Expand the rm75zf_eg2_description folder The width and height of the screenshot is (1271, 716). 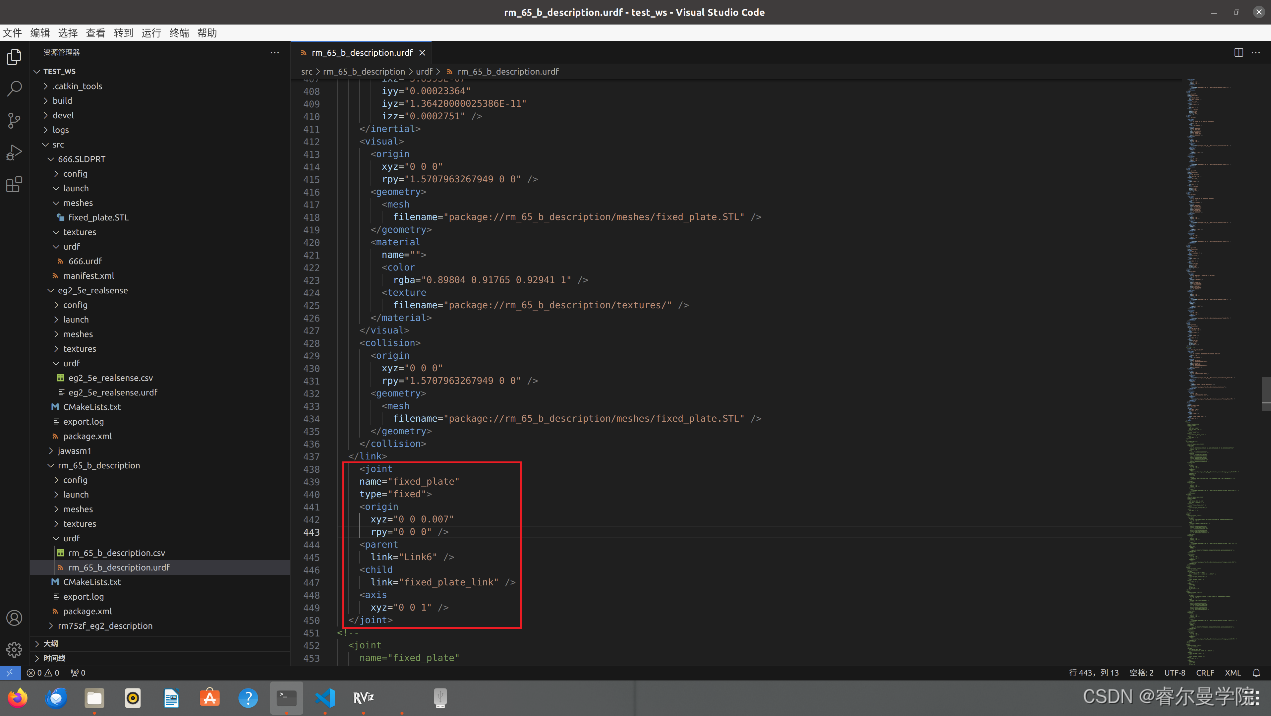coord(160,626)
